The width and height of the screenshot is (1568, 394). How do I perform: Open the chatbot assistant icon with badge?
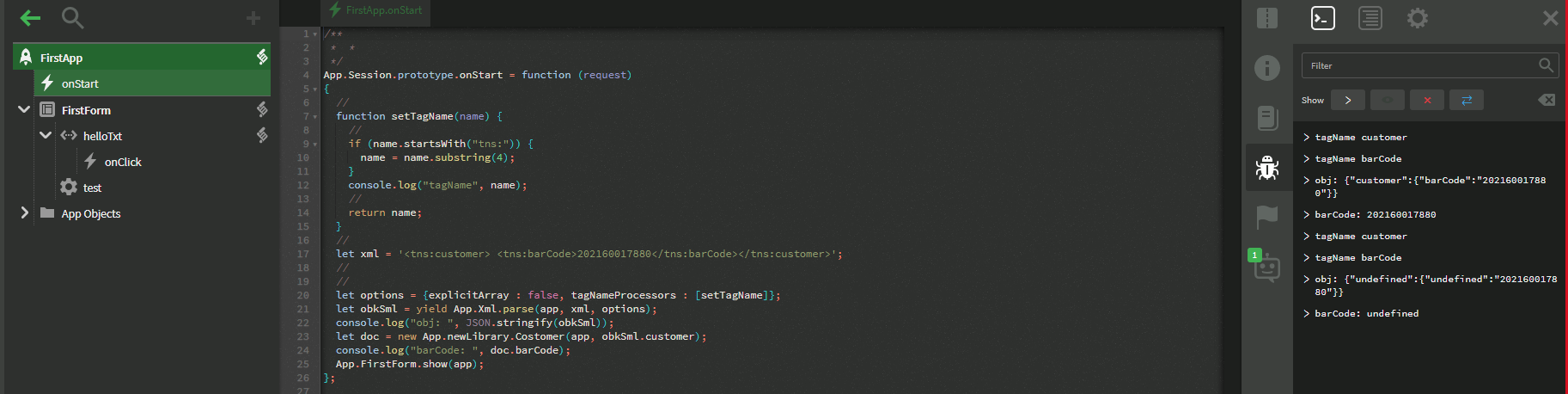[1266, 268]
